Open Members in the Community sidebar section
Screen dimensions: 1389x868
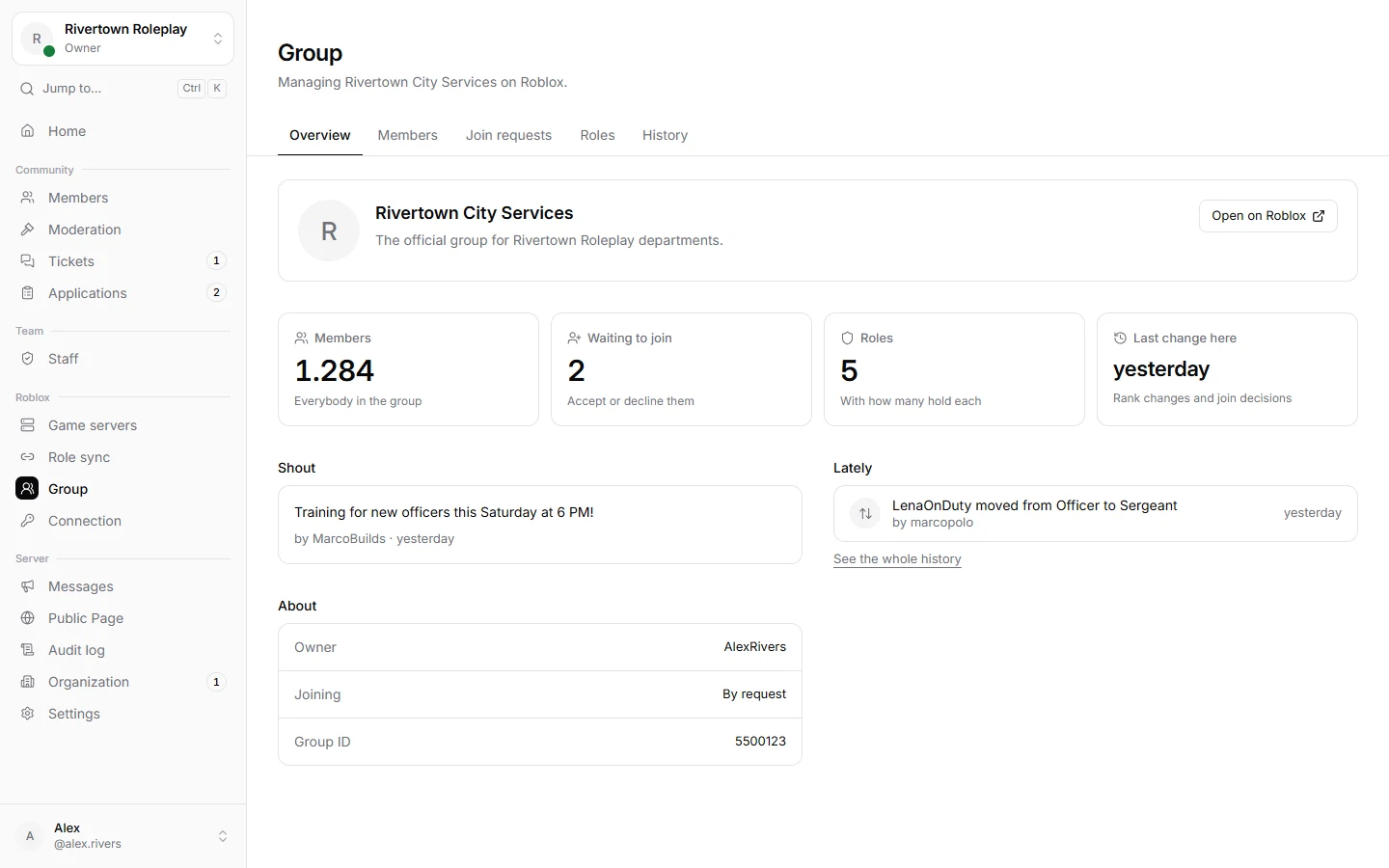tap(123, 198)
